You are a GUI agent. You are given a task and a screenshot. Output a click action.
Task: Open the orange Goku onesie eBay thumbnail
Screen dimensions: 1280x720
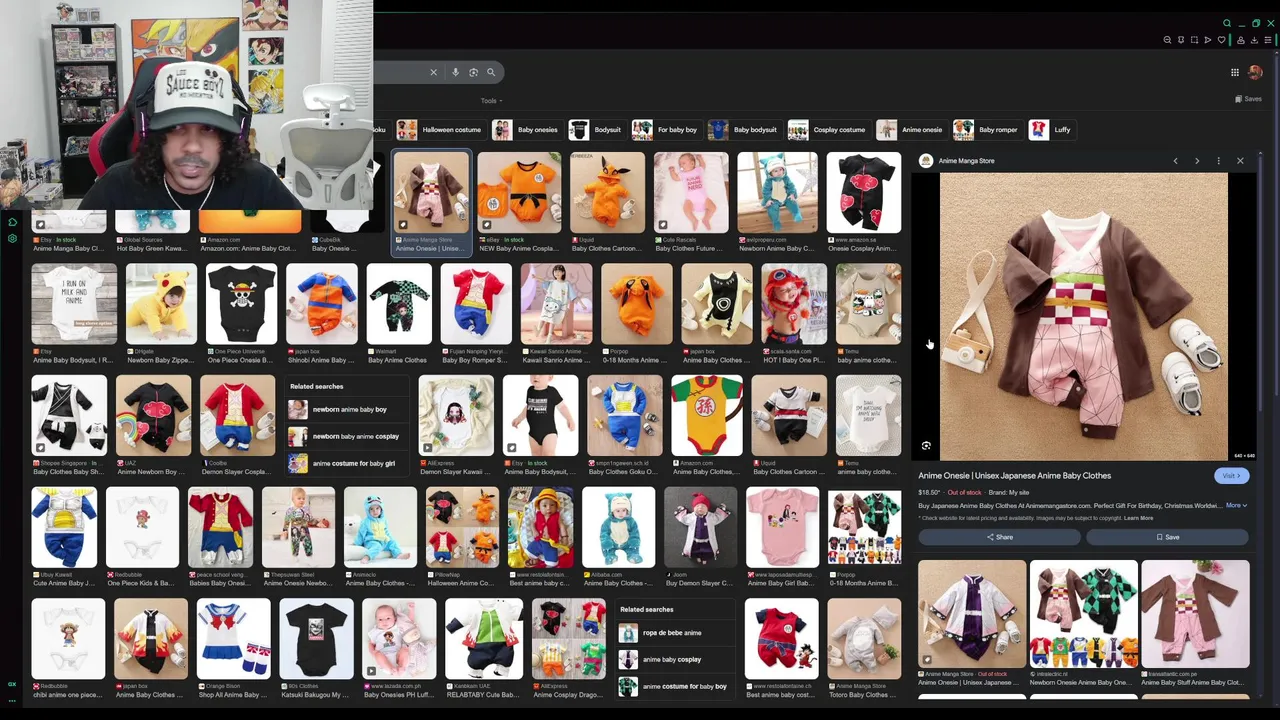pos(519,193)
